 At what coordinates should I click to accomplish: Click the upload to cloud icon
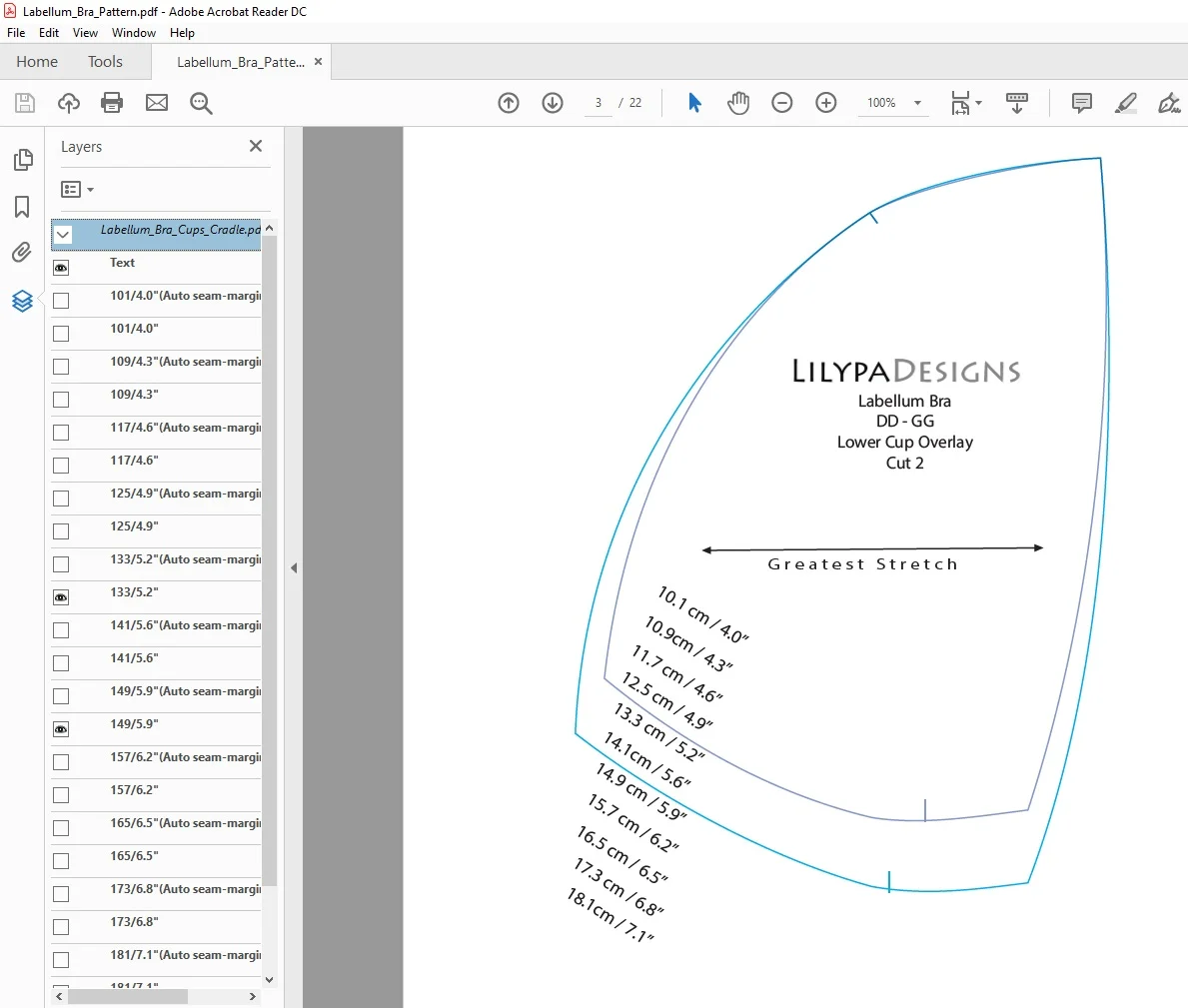(x=69, y=103)
